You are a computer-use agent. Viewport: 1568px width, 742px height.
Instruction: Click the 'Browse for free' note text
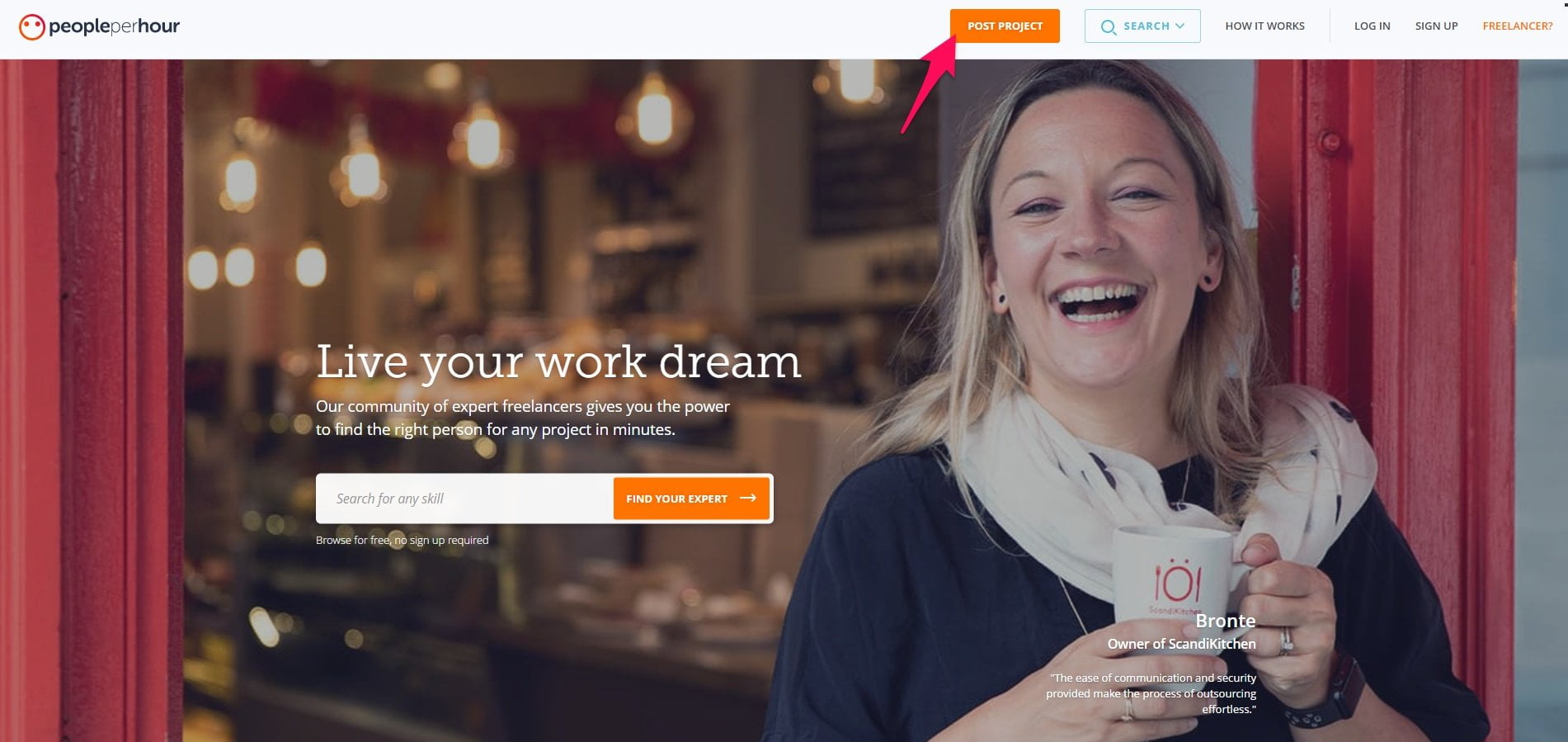(x=402, y=540)
